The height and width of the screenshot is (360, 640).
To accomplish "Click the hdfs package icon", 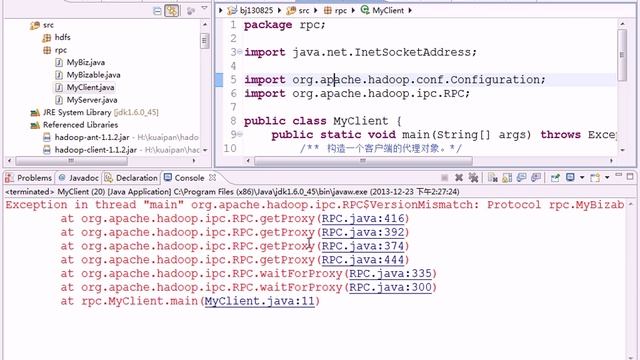I will click(x=47, y=38).
